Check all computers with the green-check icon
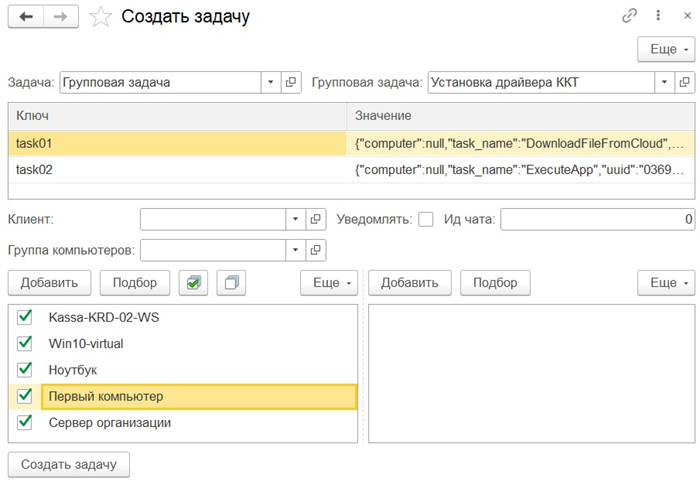This screenshot has width=700, height=485. [x=194, y=283]
